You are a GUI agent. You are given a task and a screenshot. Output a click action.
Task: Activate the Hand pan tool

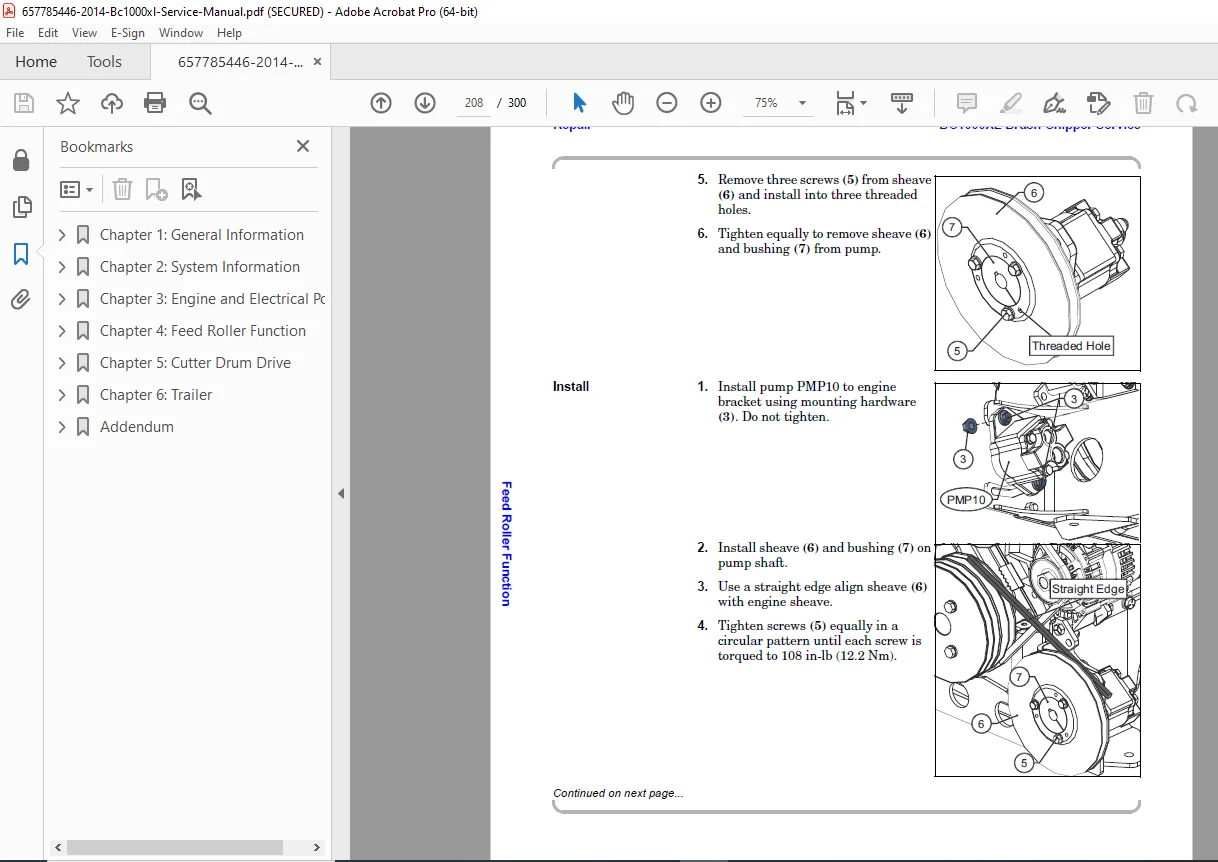(x=624, y=103)
